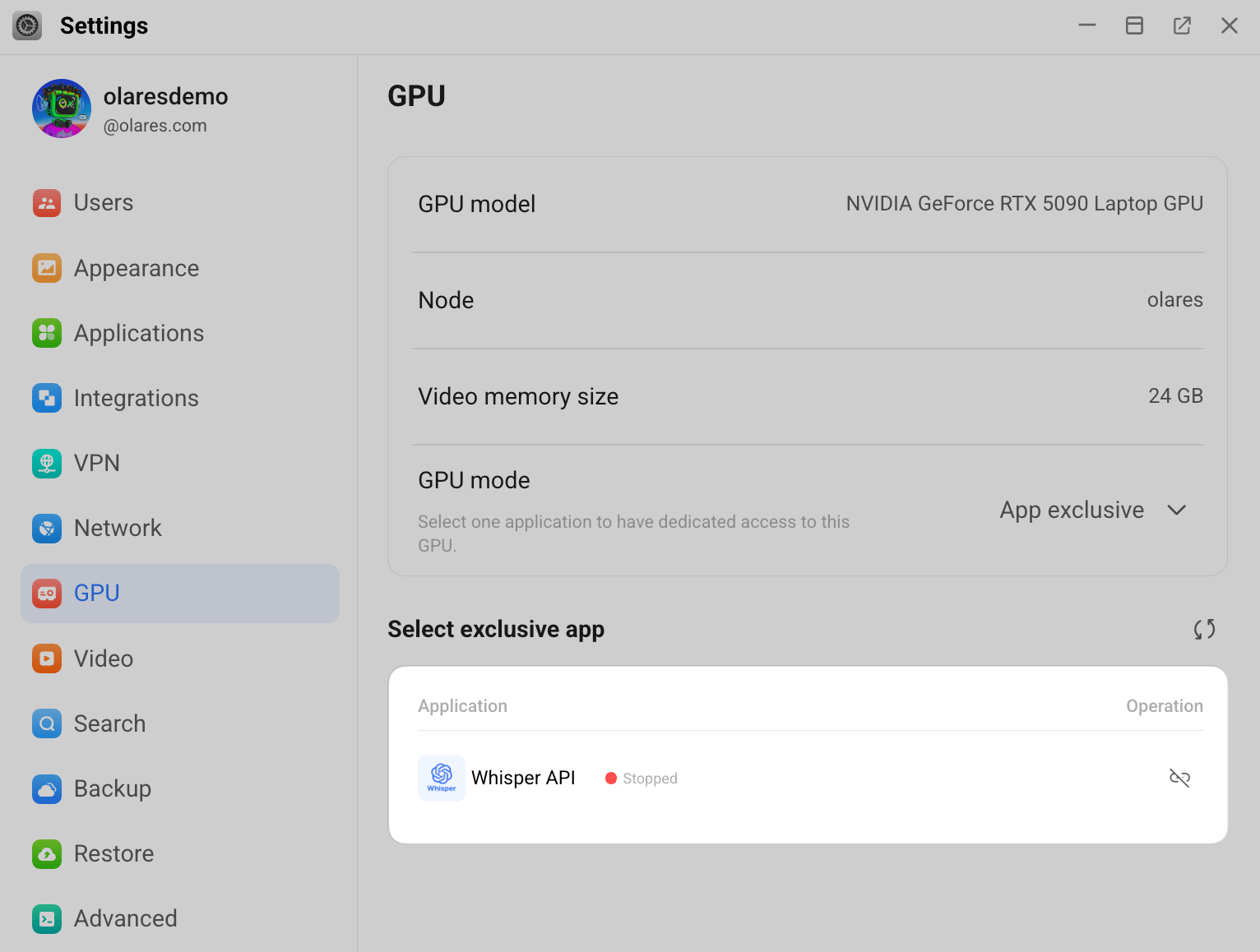Expand the App exclusive selector
This screenshot has height=952, width=1260.
(1094, 510)
